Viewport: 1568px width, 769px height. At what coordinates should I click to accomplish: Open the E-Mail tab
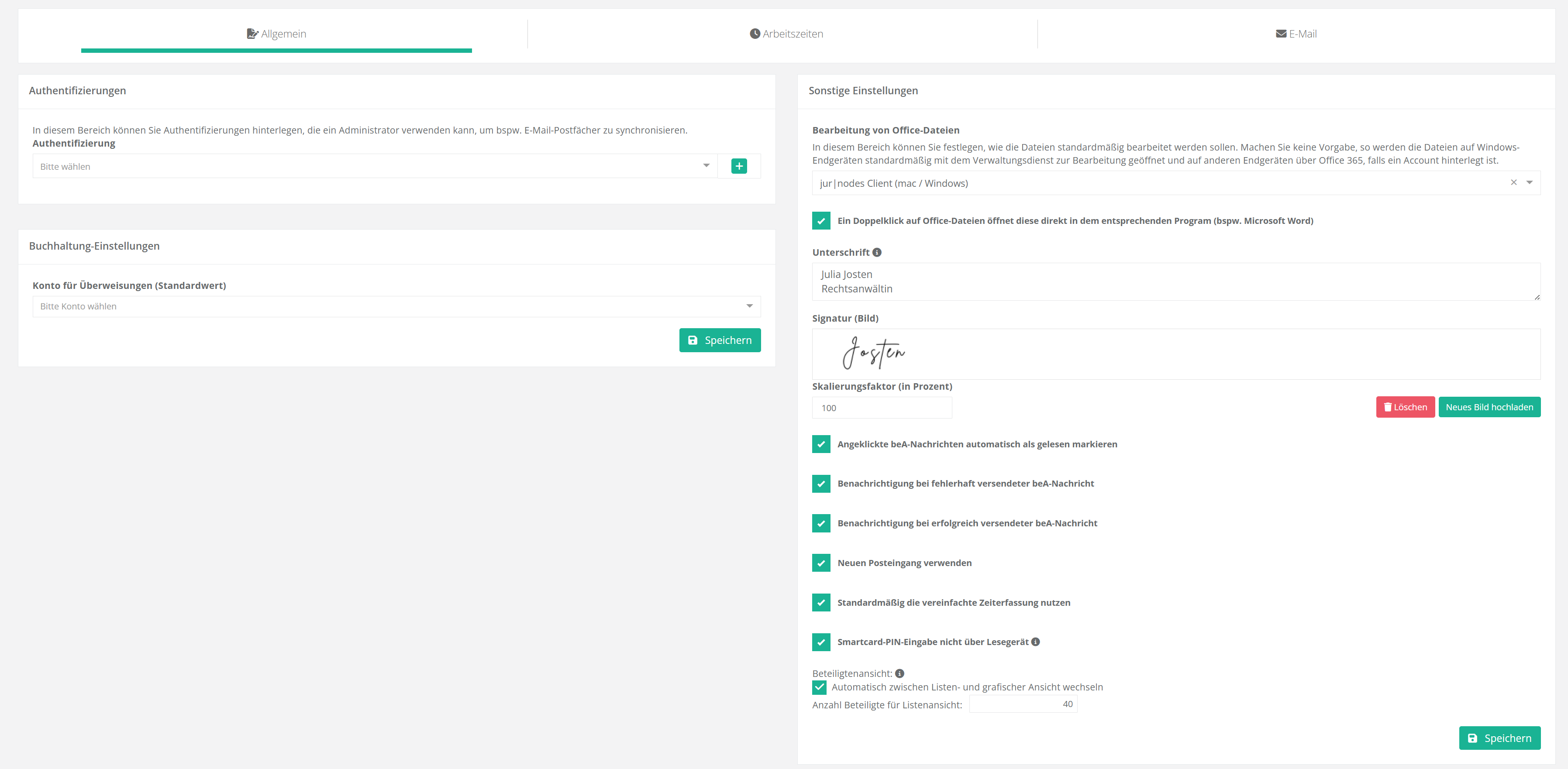1296,34
